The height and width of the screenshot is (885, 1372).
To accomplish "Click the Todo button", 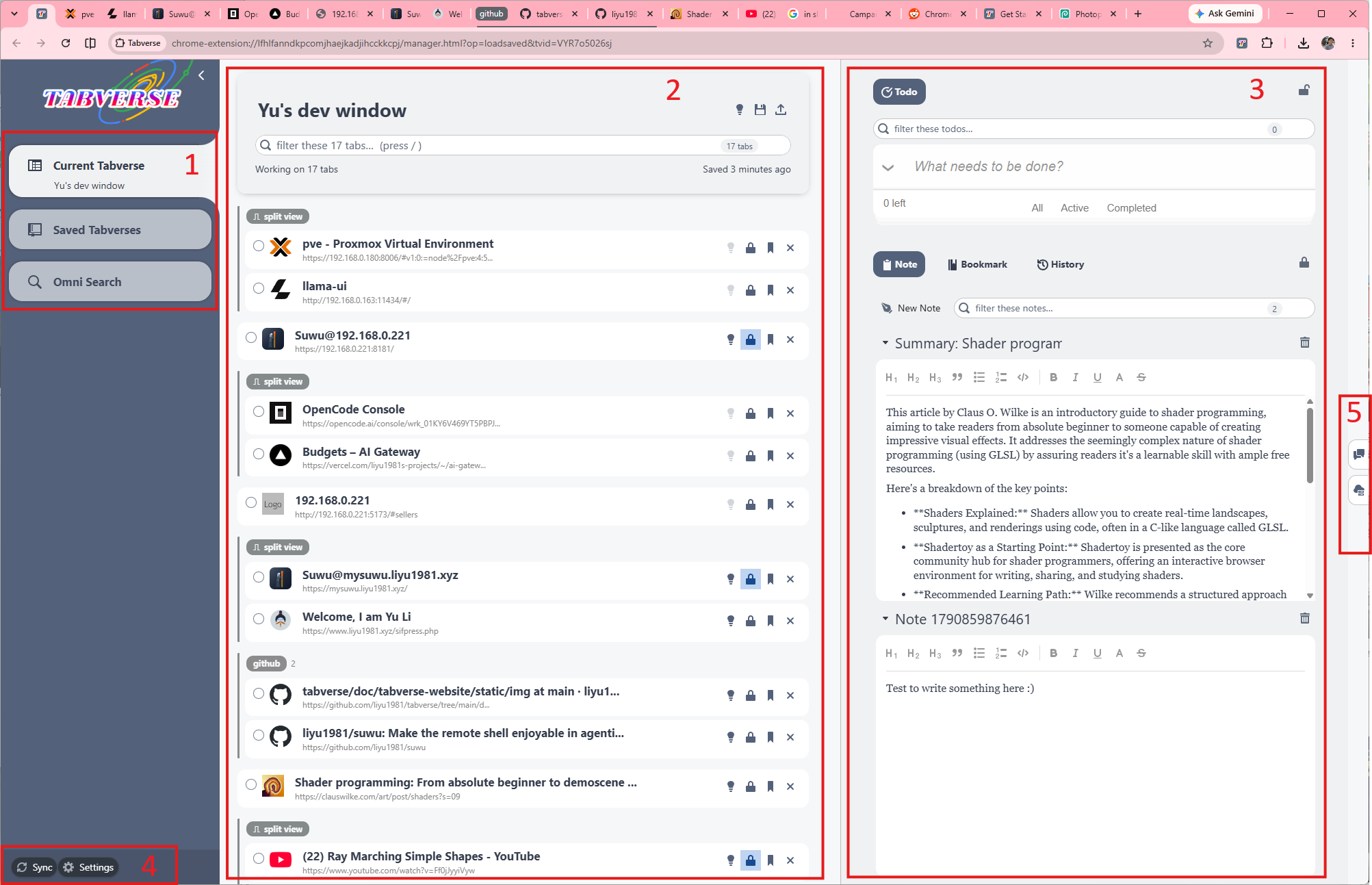I will pyautogui.click(x=899, y=92).
